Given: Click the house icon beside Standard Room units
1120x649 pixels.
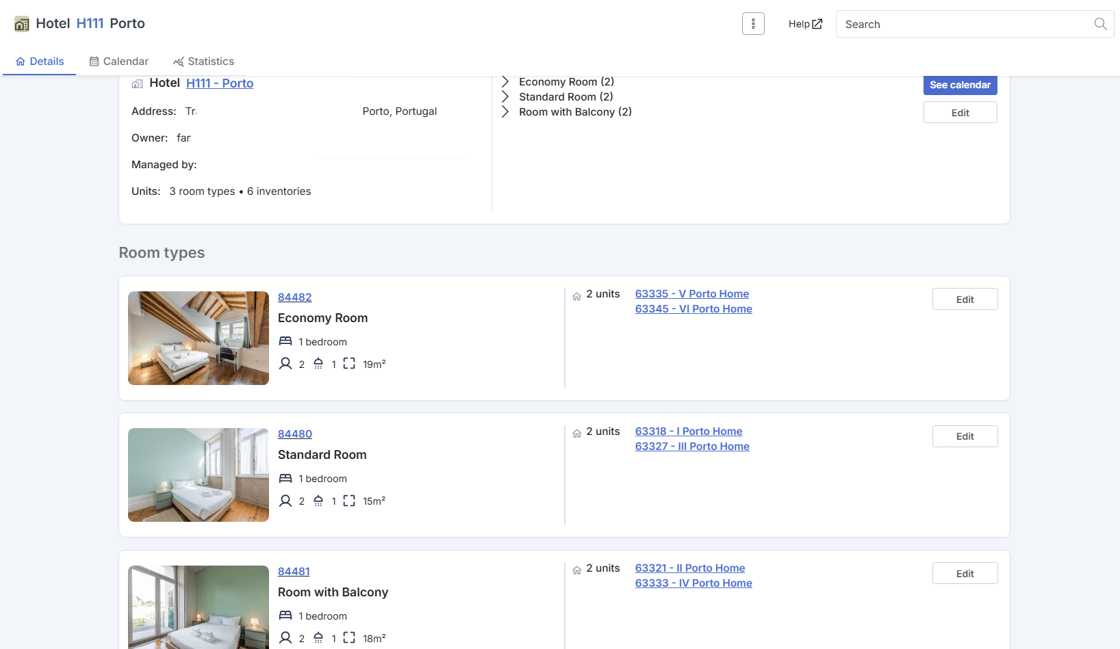Looking at the screenshot, I should 576,433.
